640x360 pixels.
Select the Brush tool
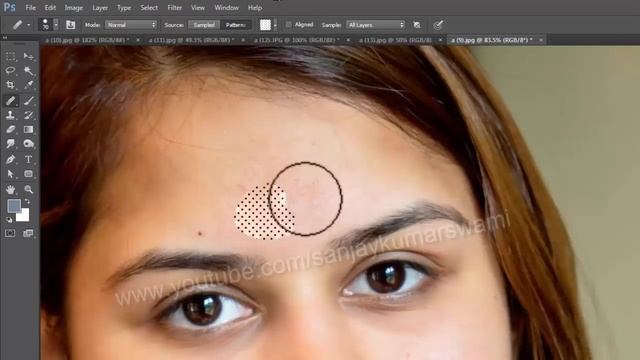pyautogui.click(x=28, y=100)
